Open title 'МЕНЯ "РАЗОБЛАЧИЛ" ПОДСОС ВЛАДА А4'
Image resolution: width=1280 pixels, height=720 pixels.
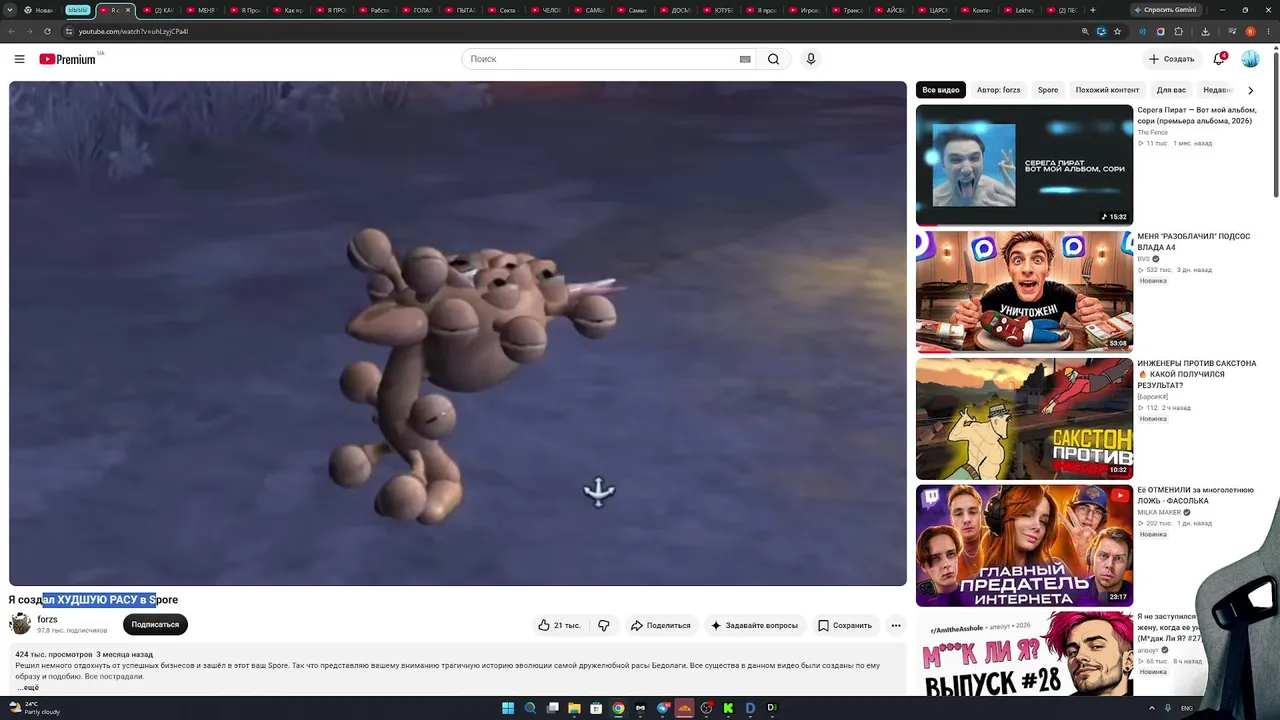click(1193, 242)
